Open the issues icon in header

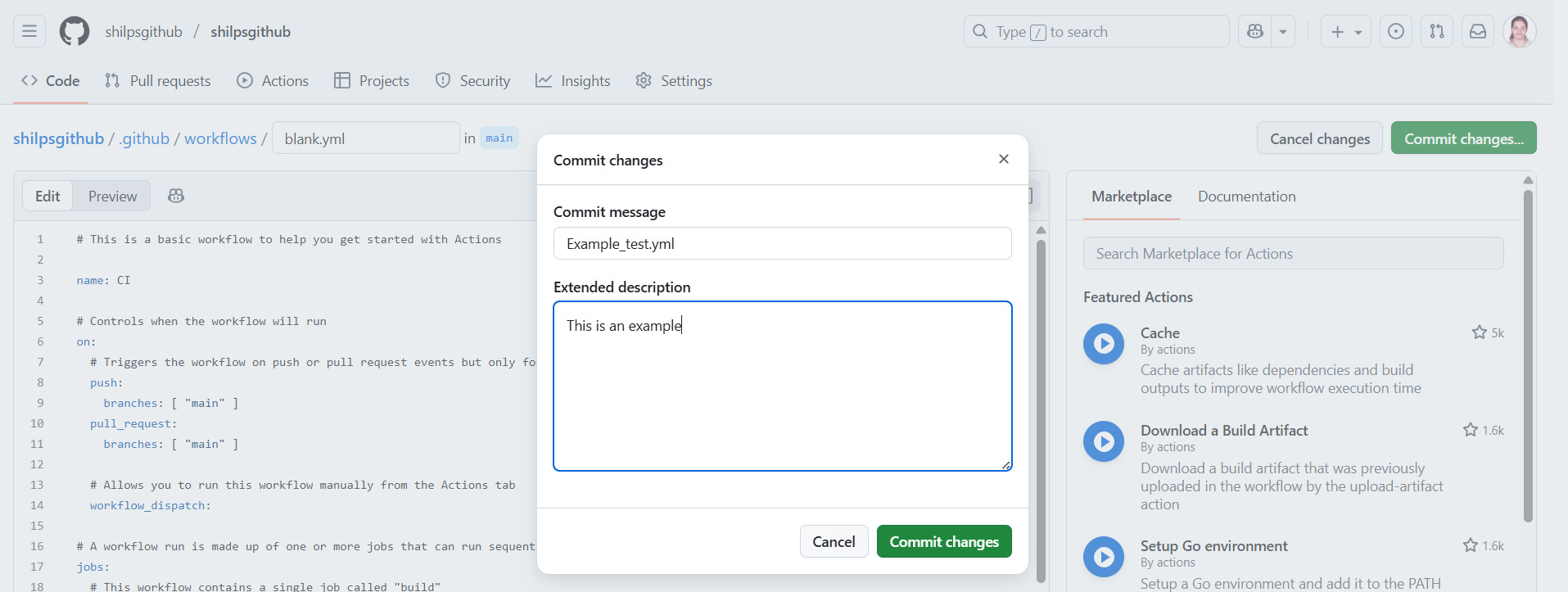(x=1396, y=31)
